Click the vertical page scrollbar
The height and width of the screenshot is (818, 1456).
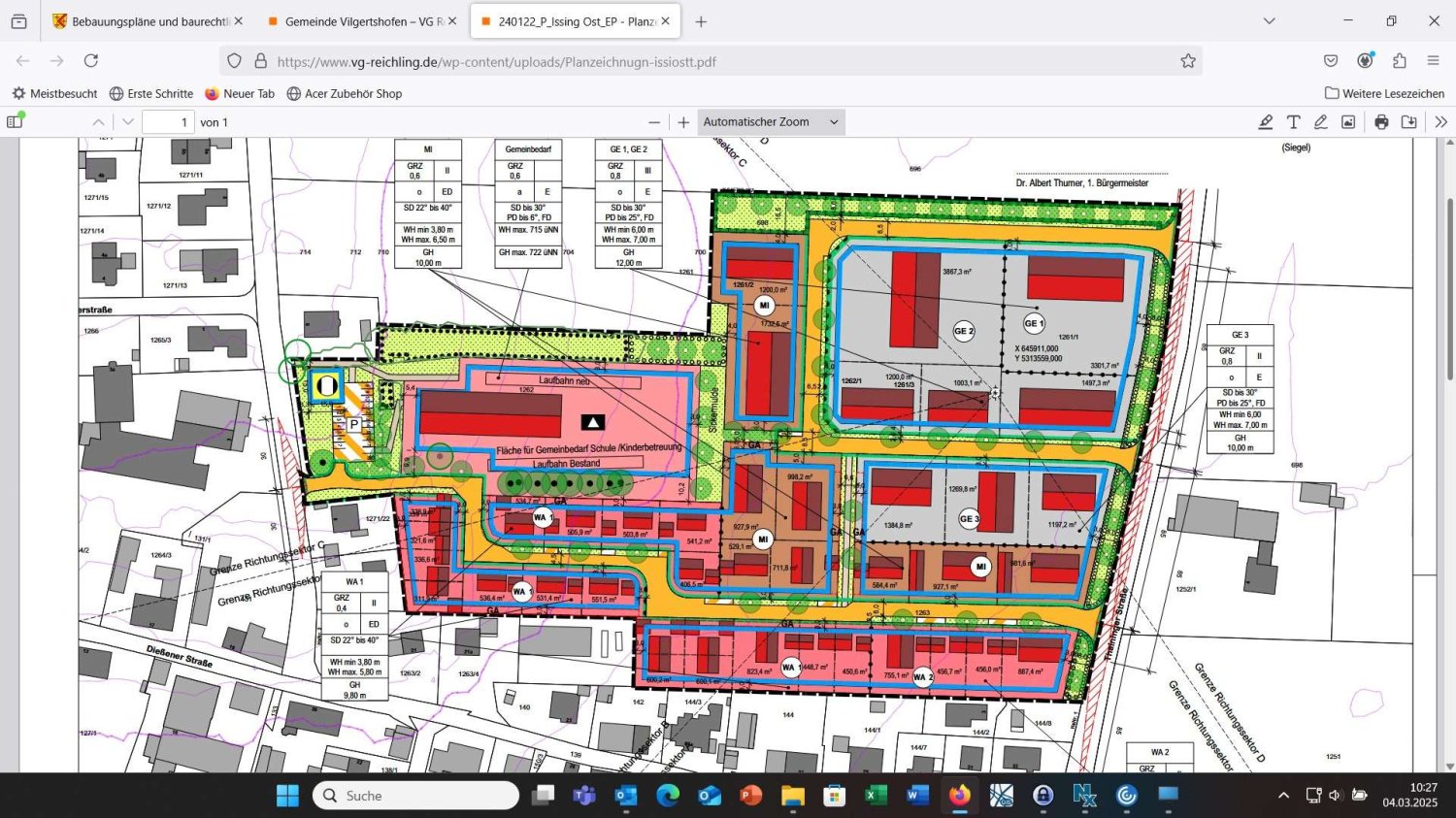coord(1450,291)
